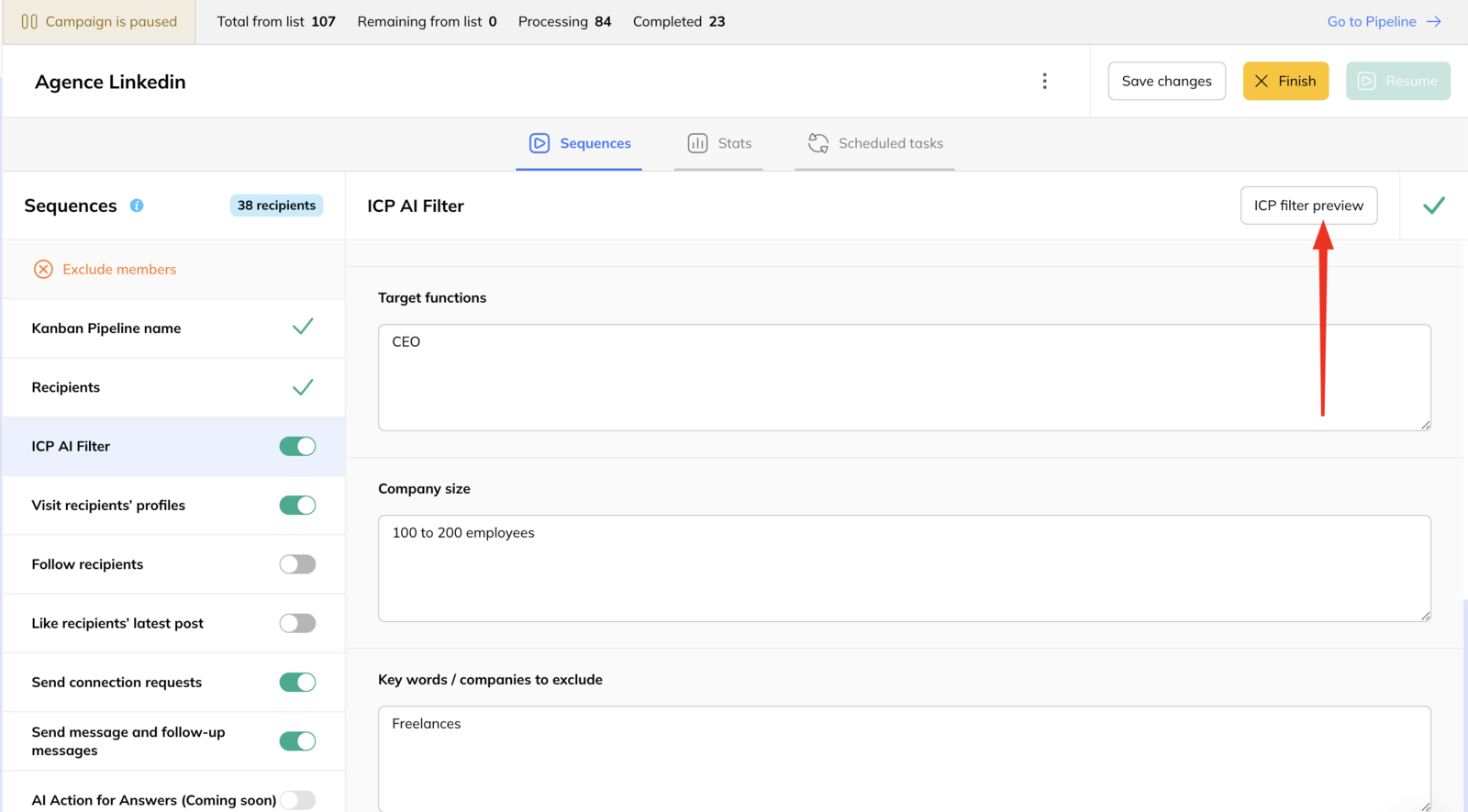Click the 38 recipients badge

click(276, 206)
